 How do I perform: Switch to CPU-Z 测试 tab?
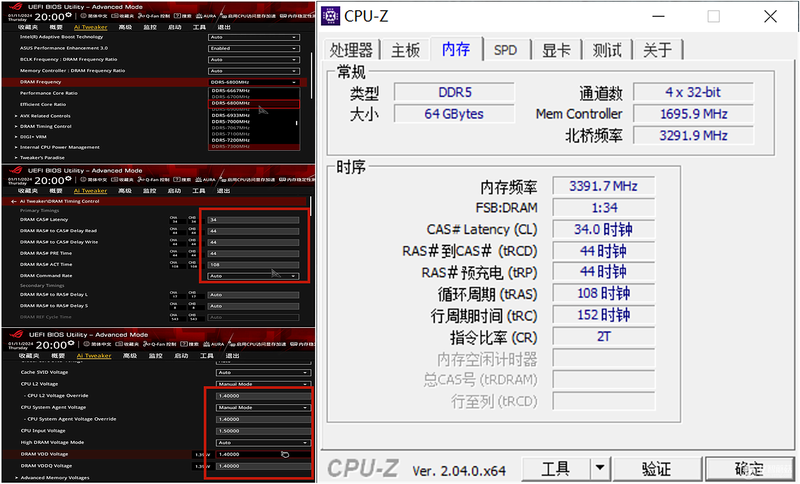(x=607, y=50)
